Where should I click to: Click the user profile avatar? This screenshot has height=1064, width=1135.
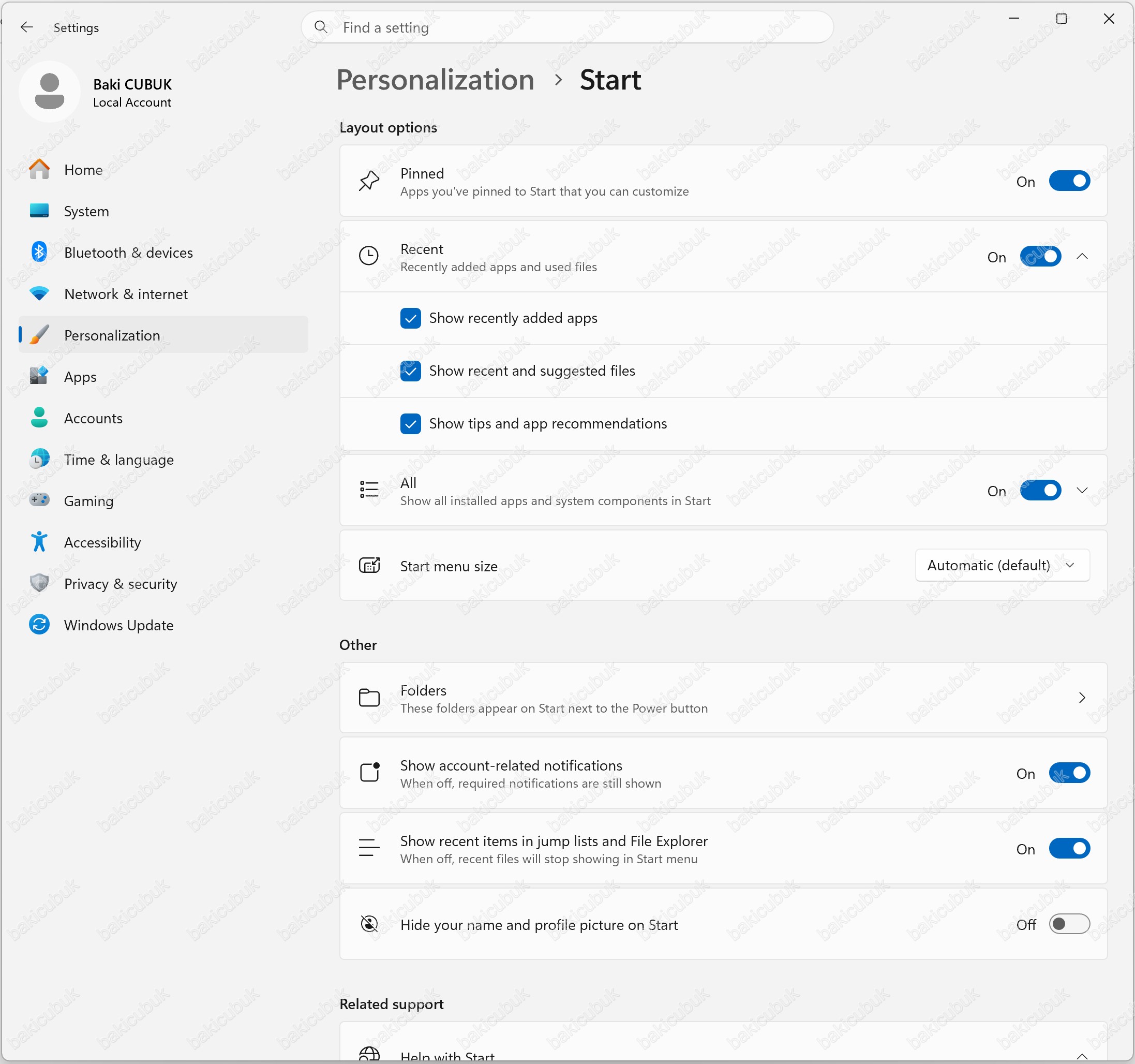[50, 92]
